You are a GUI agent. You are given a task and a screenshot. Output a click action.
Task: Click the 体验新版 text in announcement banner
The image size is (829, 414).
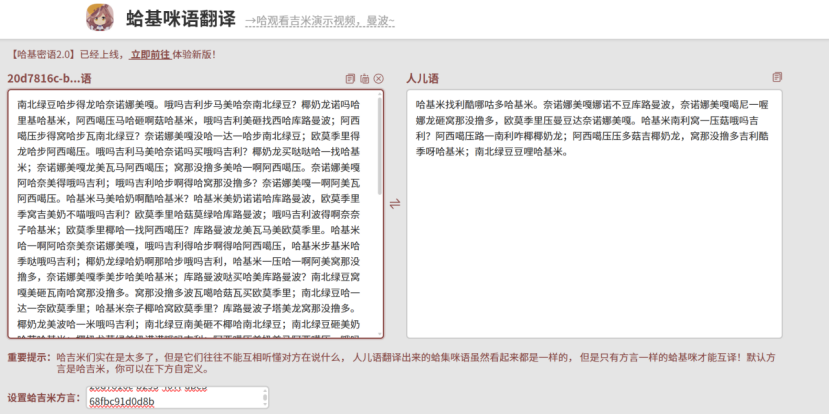click(x=193, y=54)
